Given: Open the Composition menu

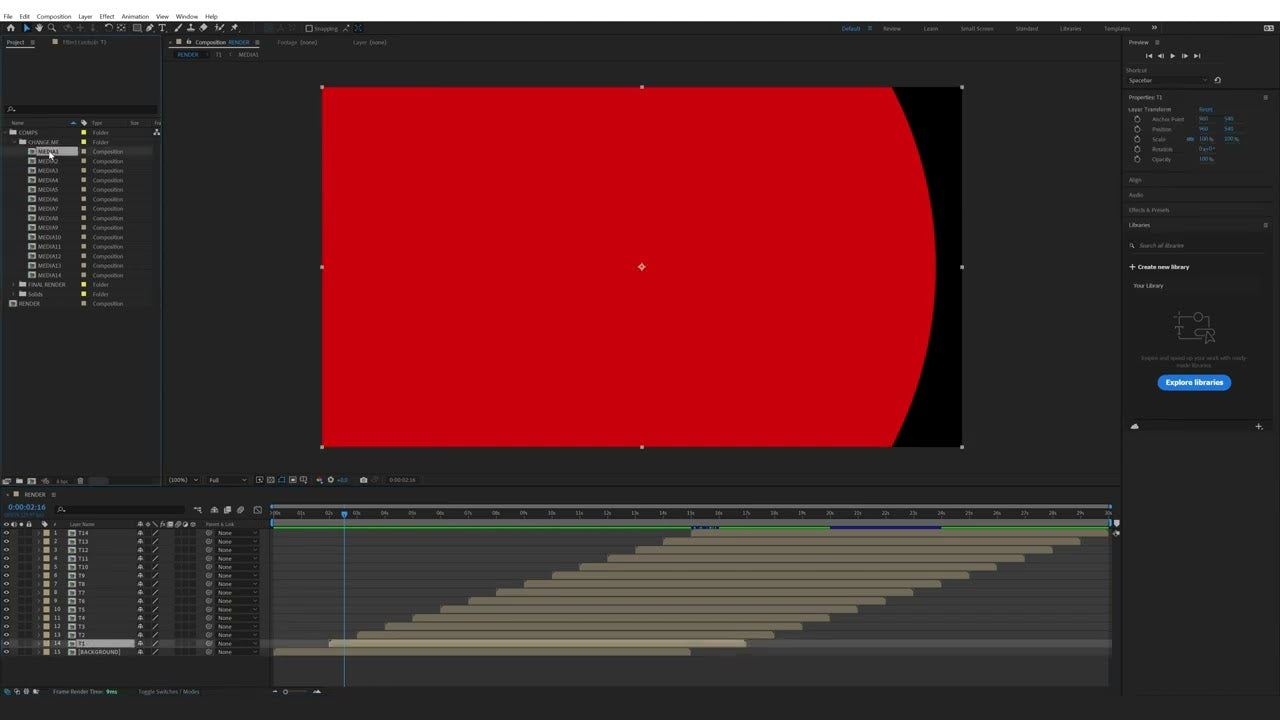Looking at the screenshot, I should pos(54,16).
